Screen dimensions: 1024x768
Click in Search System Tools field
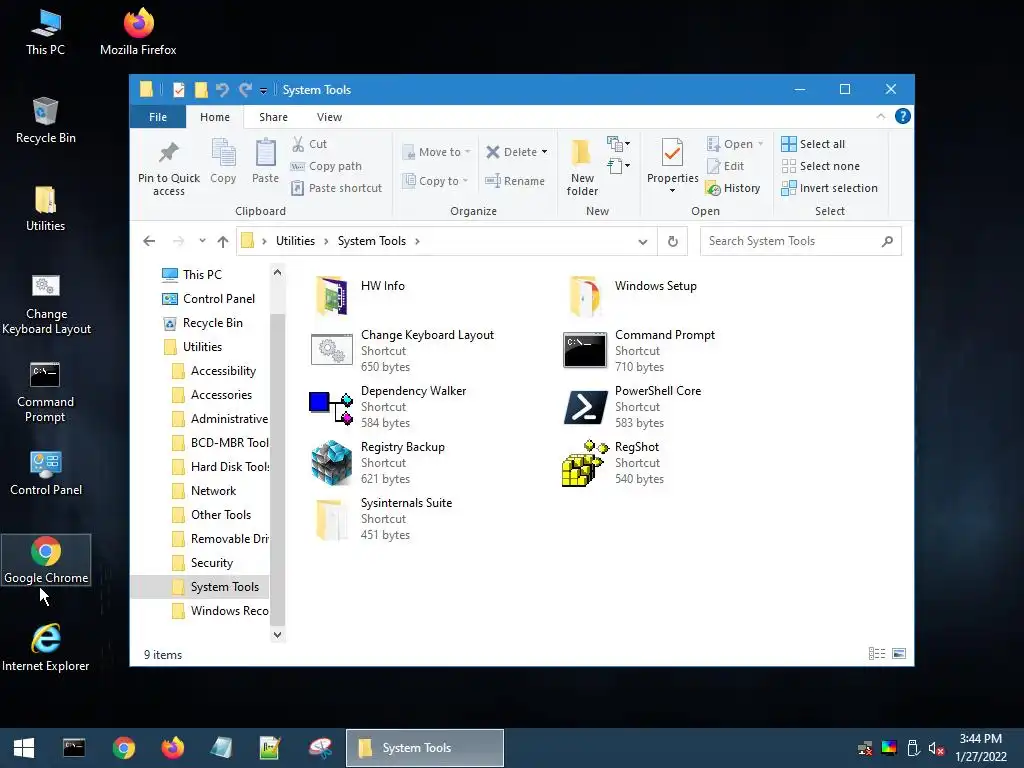(x=800, y=241)
